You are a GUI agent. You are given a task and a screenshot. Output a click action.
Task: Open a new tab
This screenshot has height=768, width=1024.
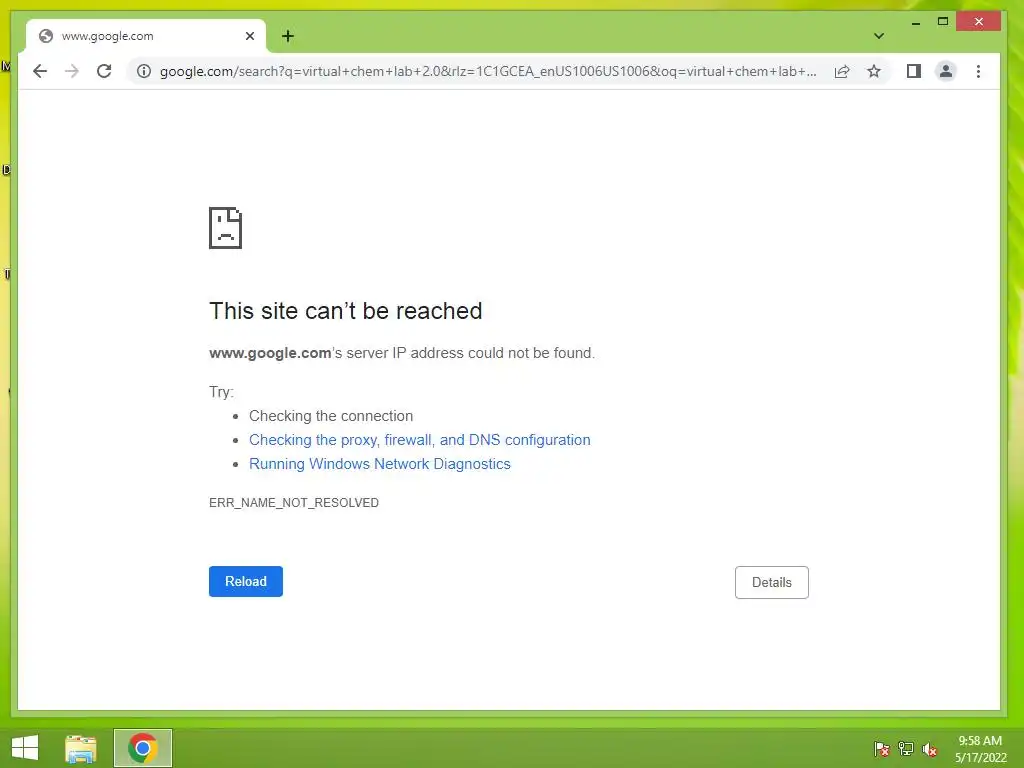[x=288, y=36]
